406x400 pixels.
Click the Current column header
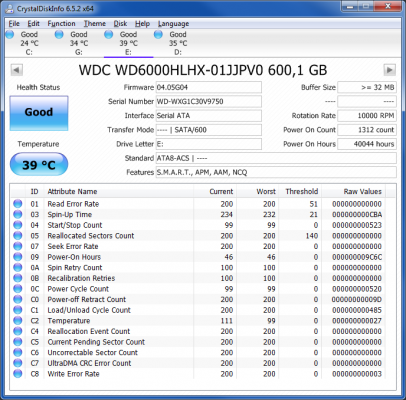point(215,191)
